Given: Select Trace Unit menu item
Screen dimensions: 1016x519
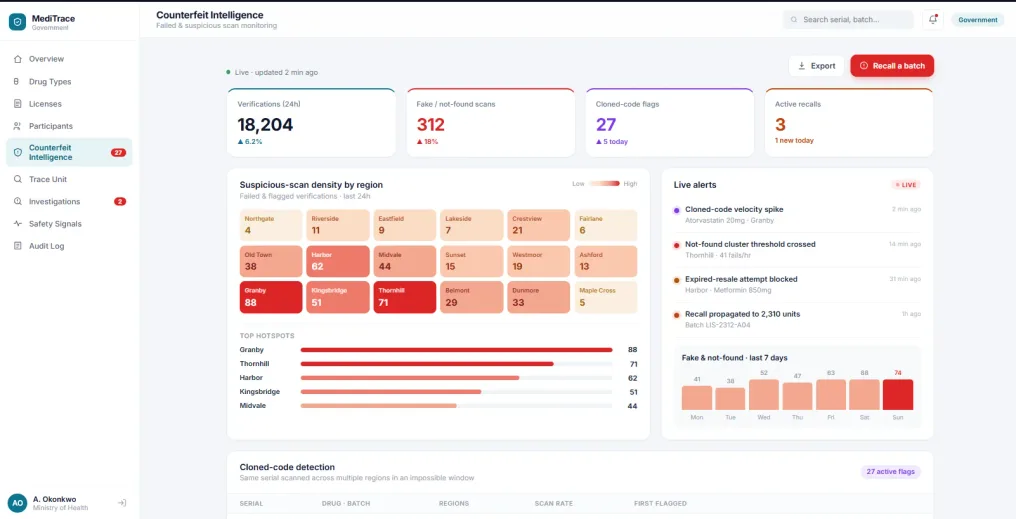Looking at the screenshot, I should point(69,179).
